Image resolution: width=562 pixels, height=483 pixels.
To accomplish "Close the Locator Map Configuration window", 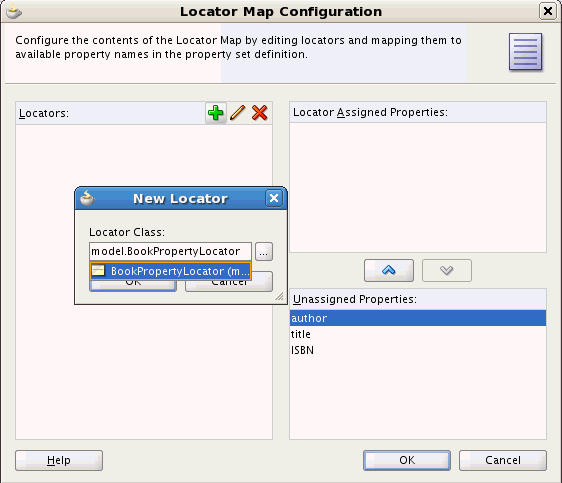I will [x=548, y=11].
